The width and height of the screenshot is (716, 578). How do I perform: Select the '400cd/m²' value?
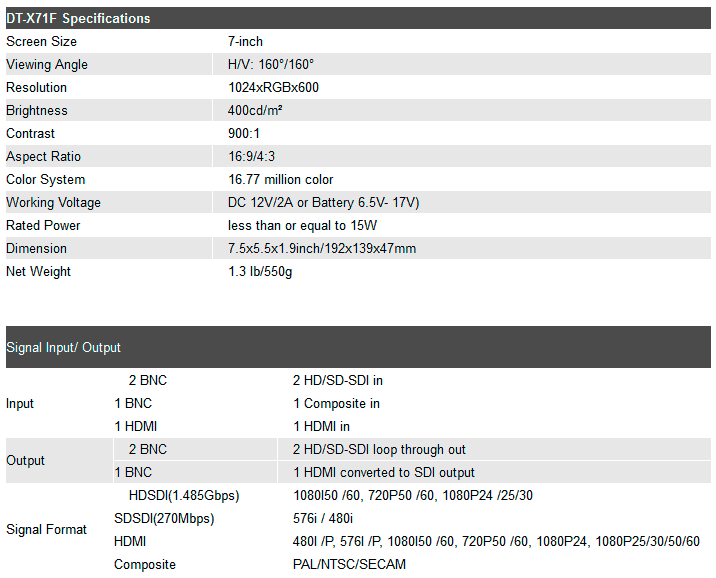point(255,110)
